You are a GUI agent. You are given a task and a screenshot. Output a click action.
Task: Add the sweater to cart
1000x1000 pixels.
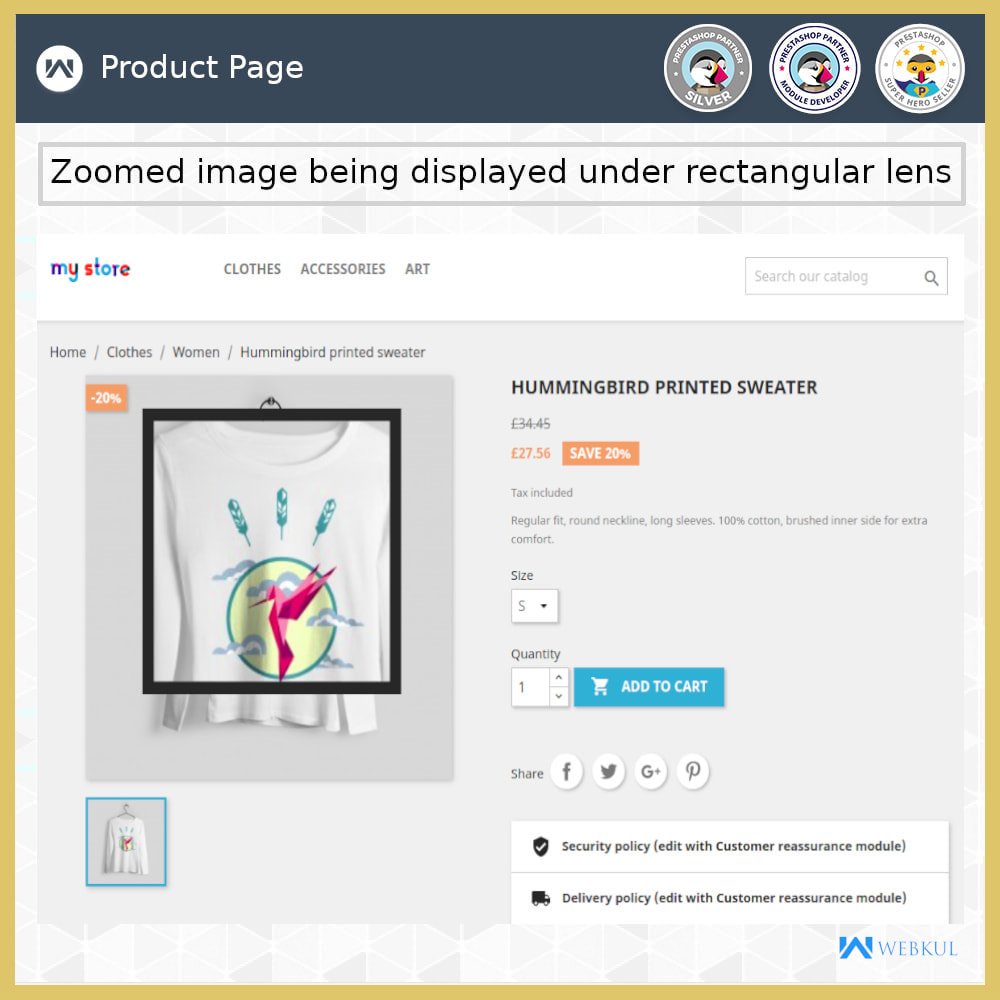click(x=649, y=687)
